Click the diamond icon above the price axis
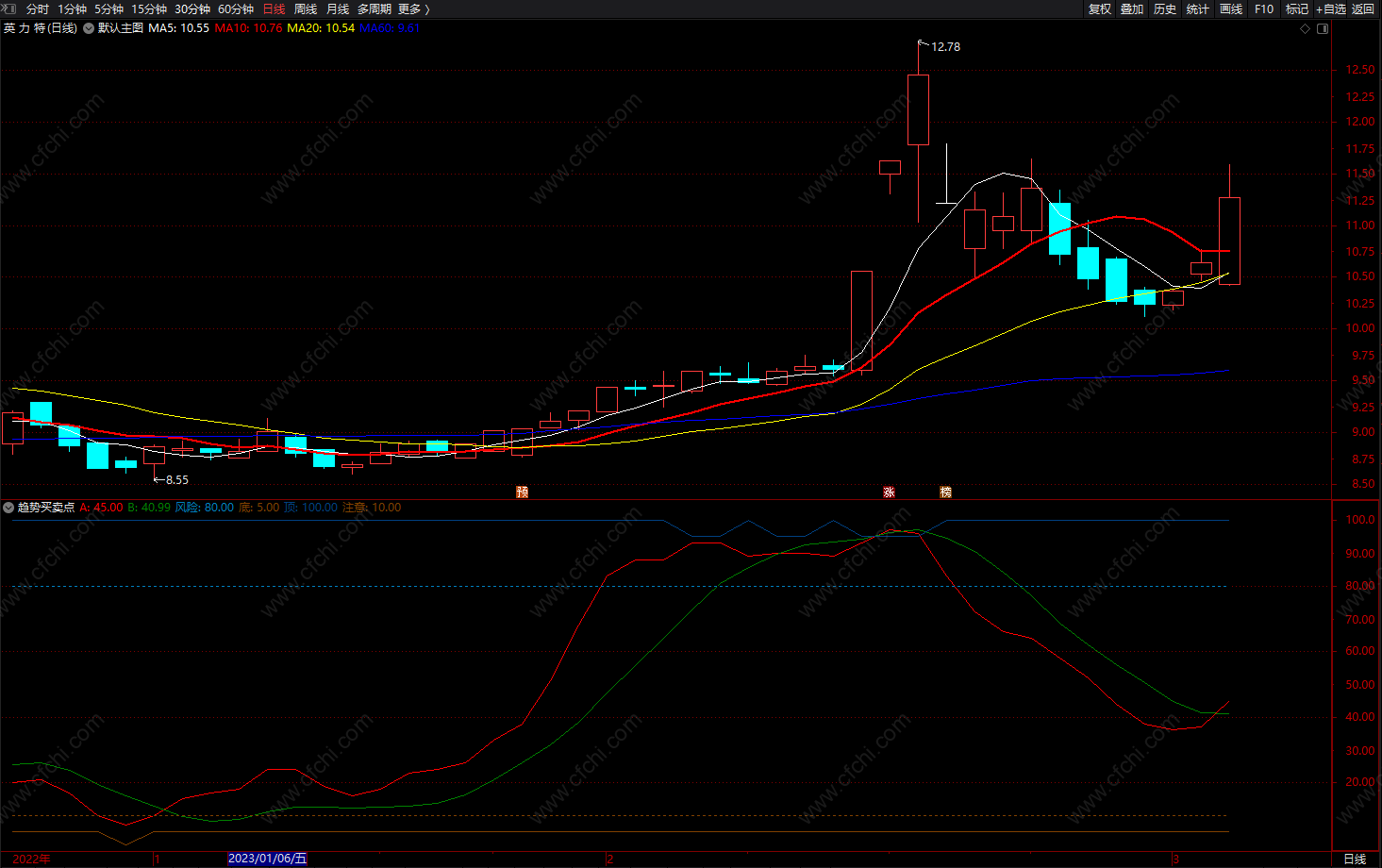Screen dimensions: 1382x868 pos(1306,28)
